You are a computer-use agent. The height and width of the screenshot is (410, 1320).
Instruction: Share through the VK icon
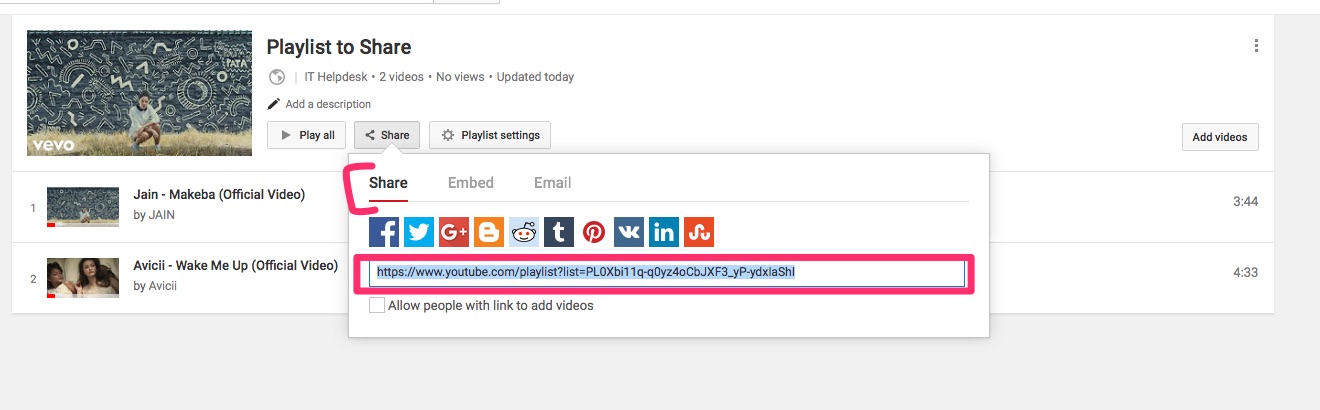pos(629,232)
